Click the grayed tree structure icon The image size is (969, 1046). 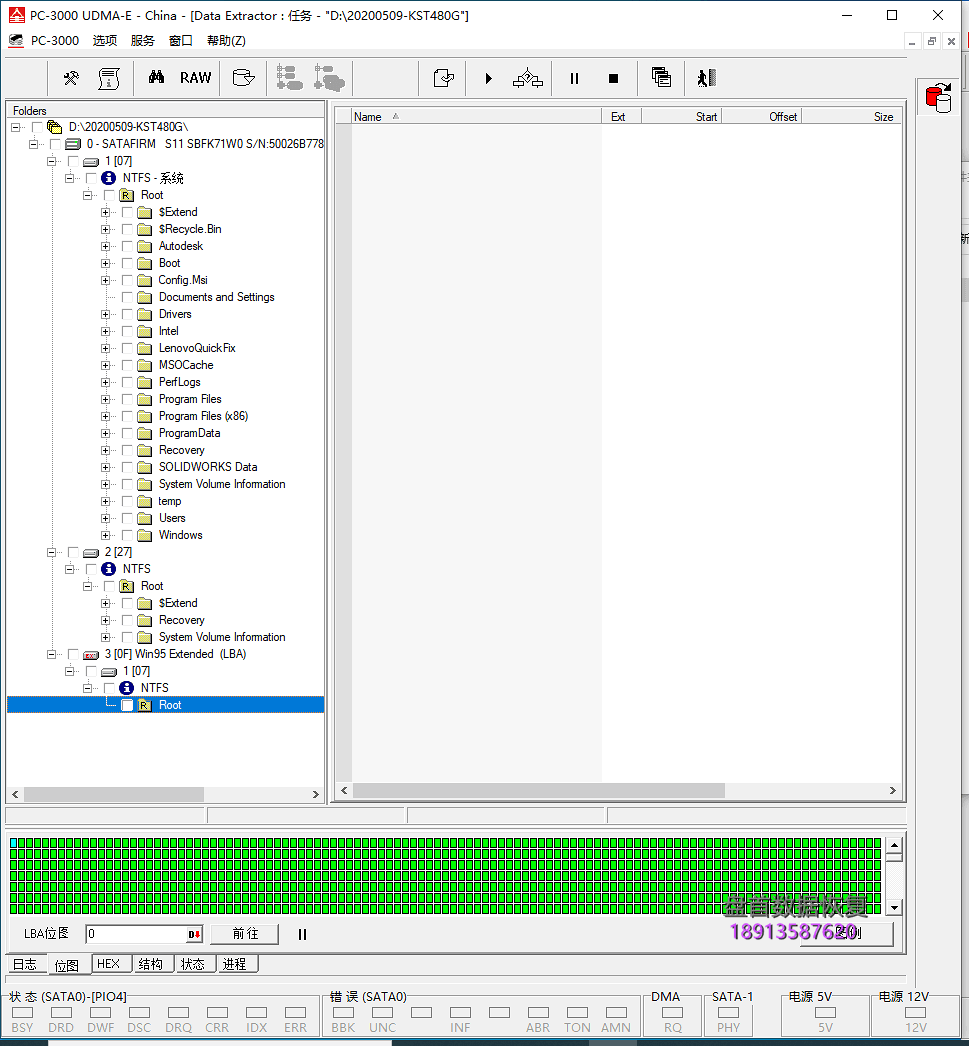point(289,78)
